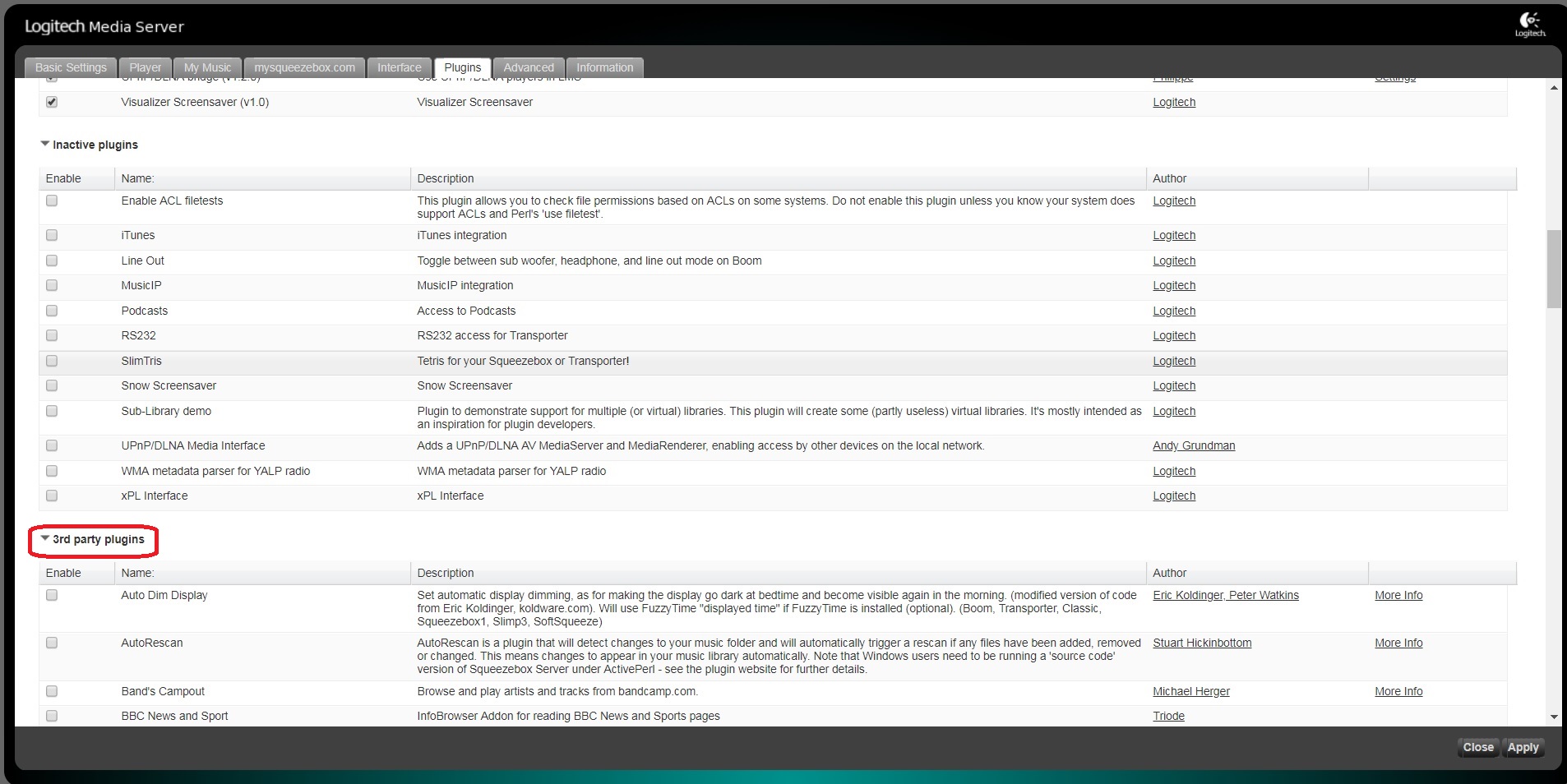Open Eric Koldinger, Peter Watkins author link
Viewport: 1567px width, 784px height.
pos(1226,595)
